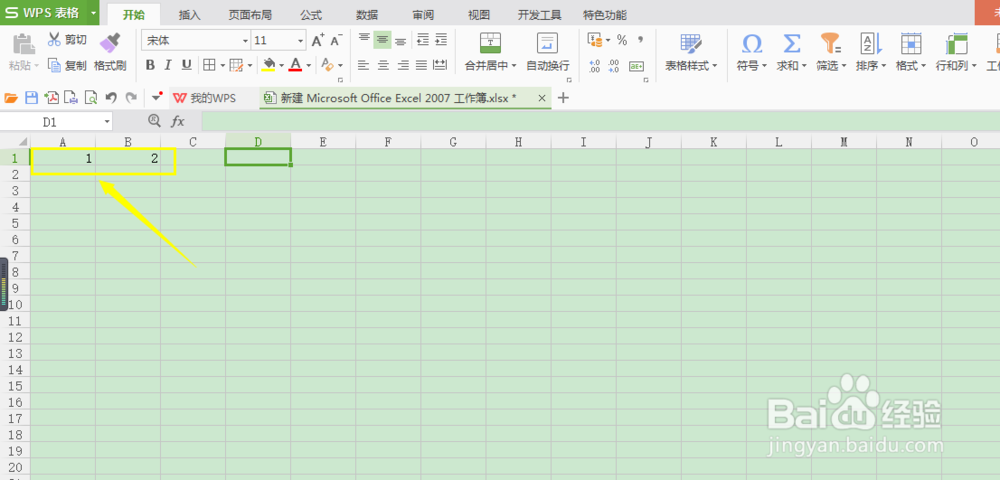Click the Copy (复制) button
The width and height of the screenshot is (1000, 480).
click(67, 65)
